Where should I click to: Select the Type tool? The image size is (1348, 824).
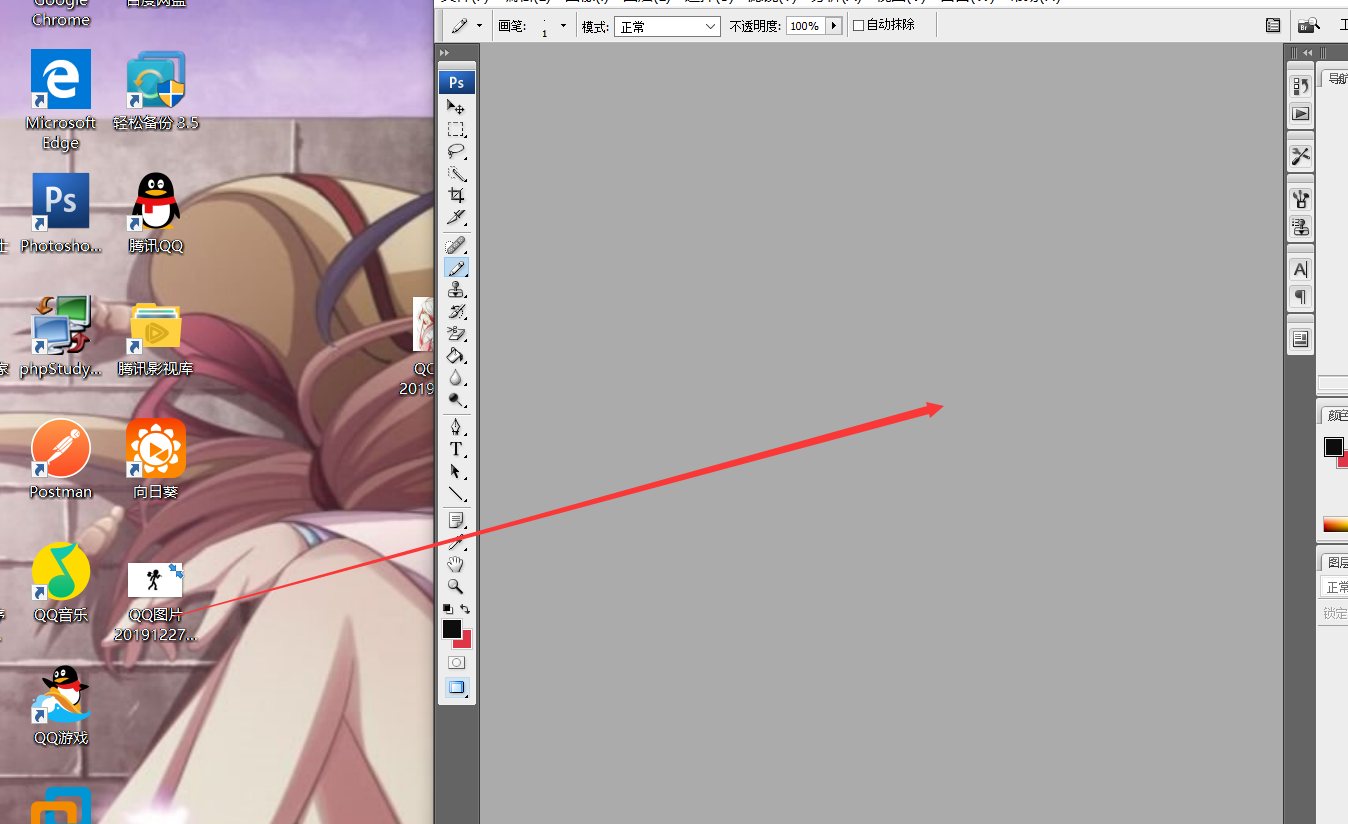pyautogui.click(x=456, y=449)
